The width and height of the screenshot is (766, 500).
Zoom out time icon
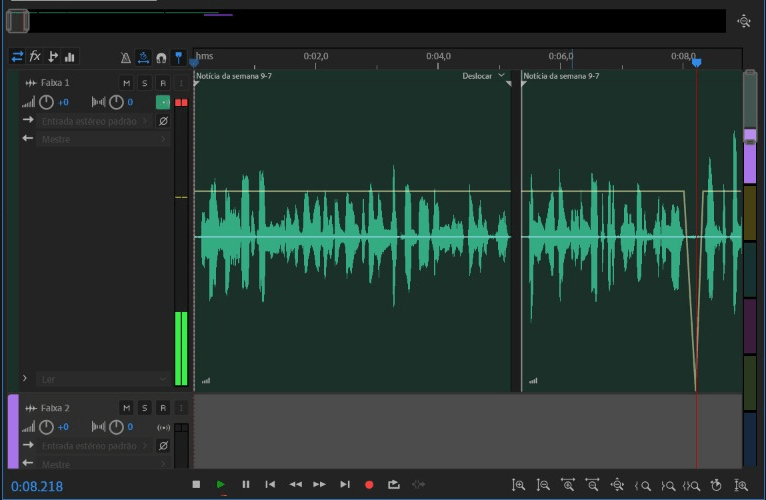[x=593, y=485]
